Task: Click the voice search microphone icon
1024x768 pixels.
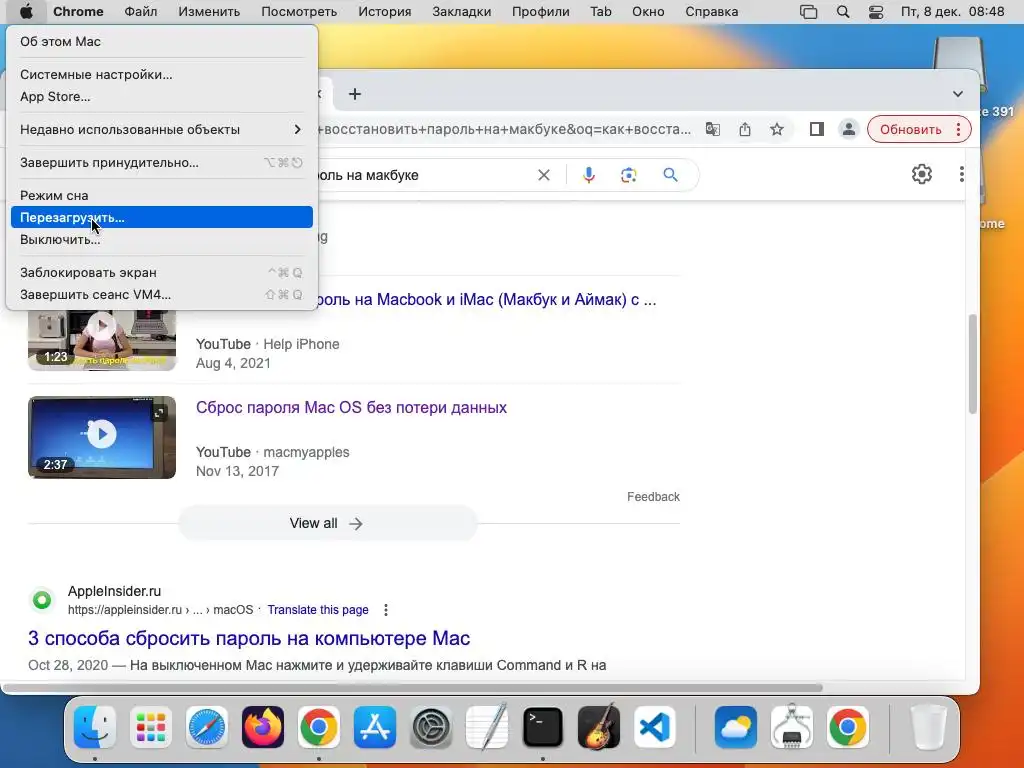Action: point(588,175)
